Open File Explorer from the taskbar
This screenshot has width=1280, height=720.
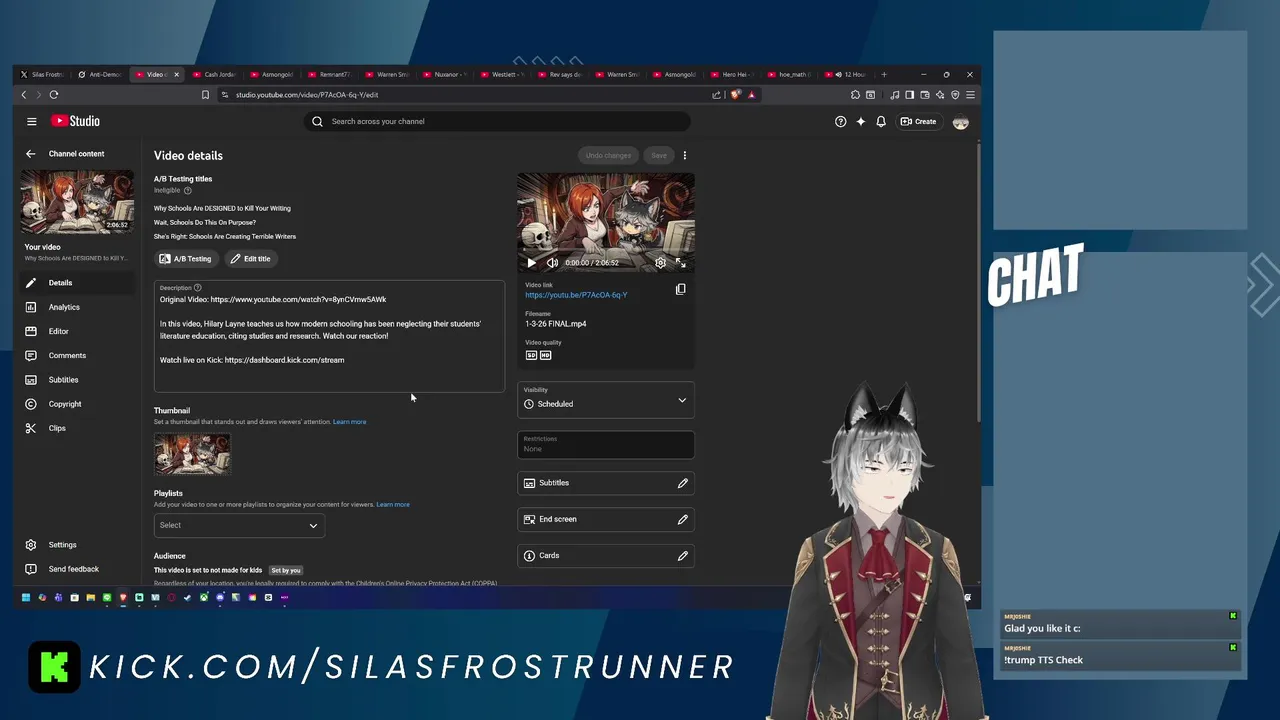click(90, 598)
